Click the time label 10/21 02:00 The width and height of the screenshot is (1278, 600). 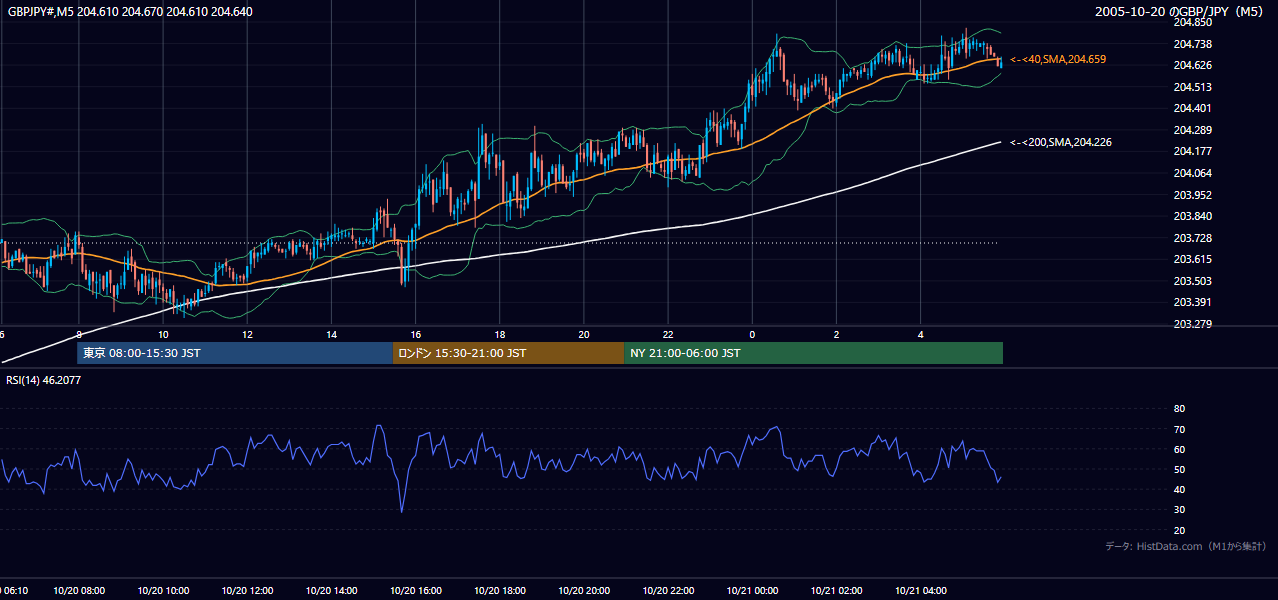pyautogui.click(x=836, y=591)
